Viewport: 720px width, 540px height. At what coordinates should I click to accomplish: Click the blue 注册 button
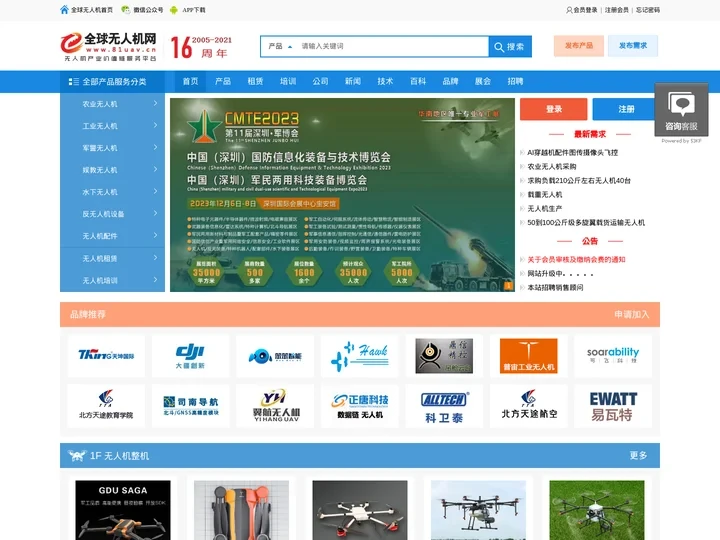coord(626,109)
